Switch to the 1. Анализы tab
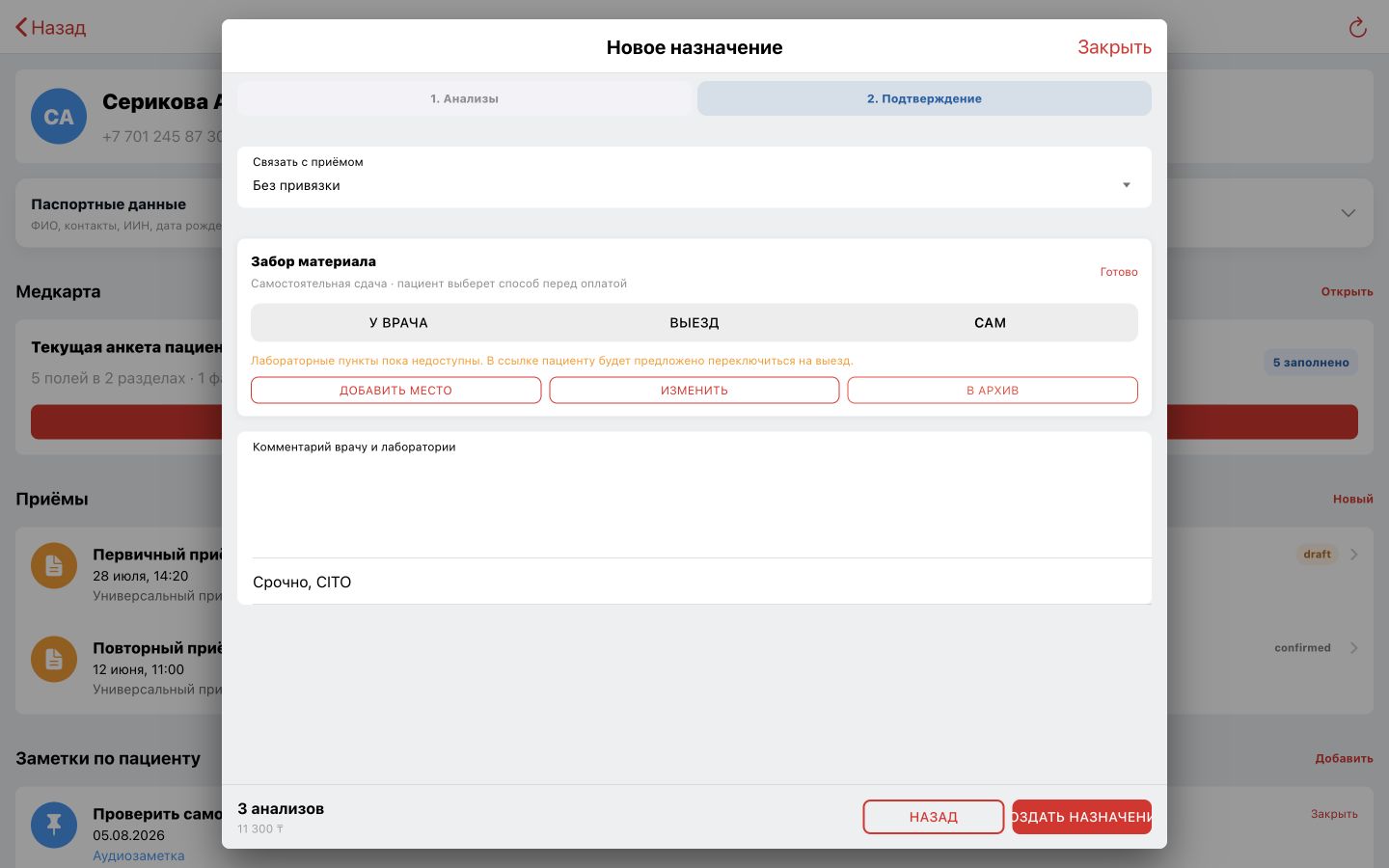1389x868 pixels. (465, 98)
